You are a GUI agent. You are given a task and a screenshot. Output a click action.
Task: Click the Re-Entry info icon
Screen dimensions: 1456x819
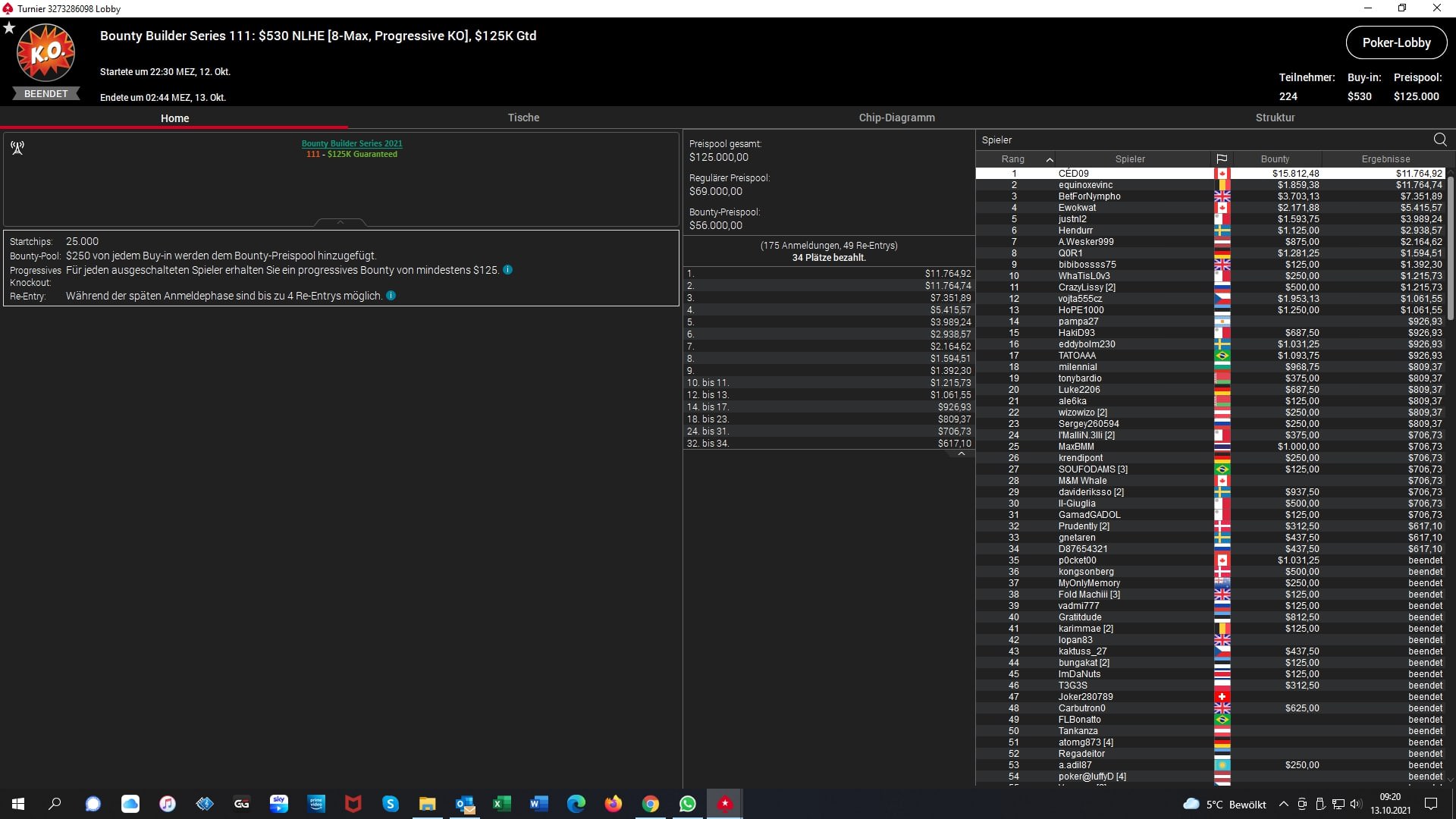click(391, 296)
